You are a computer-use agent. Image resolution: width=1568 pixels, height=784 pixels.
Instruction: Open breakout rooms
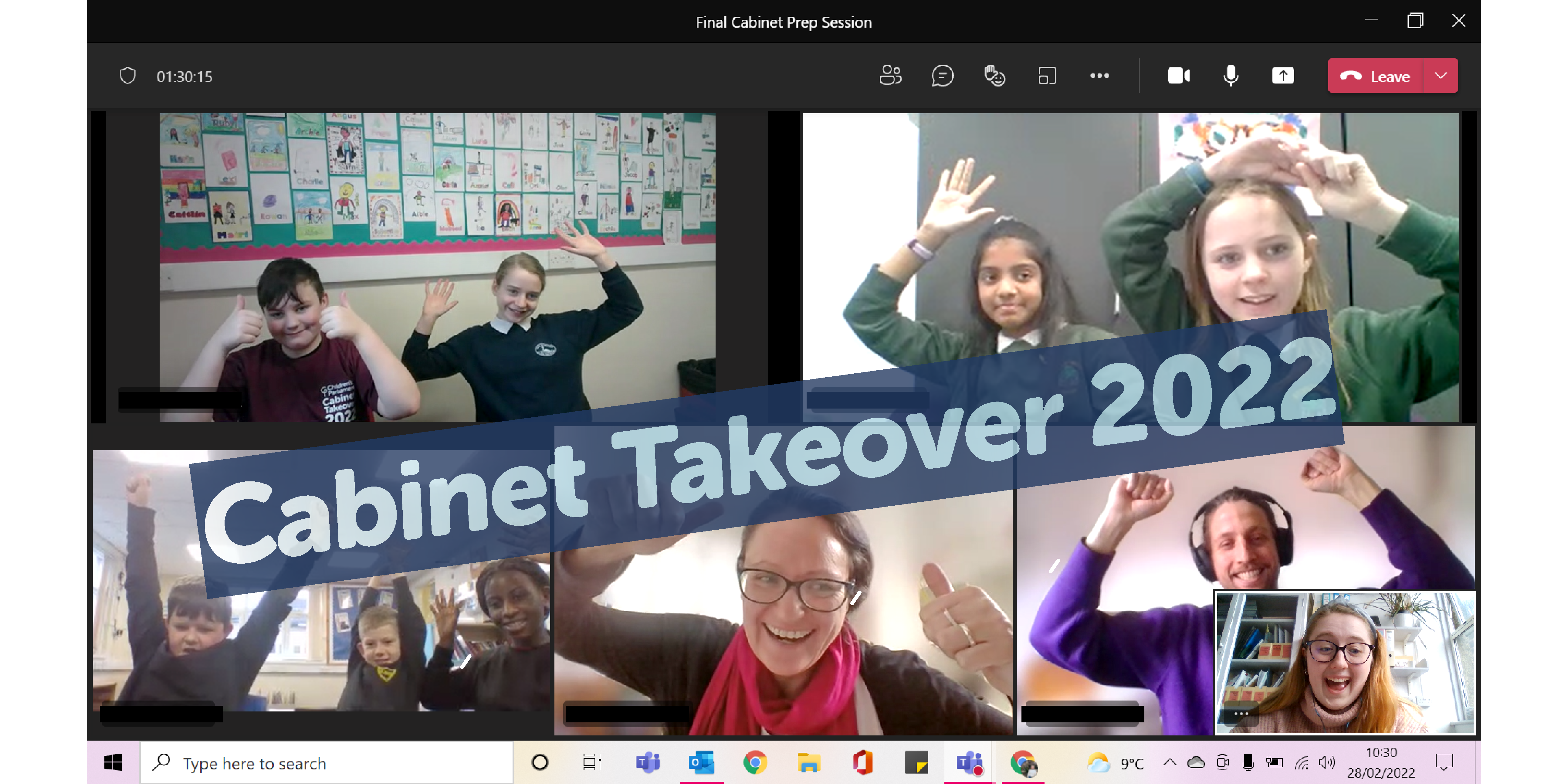1047,76
